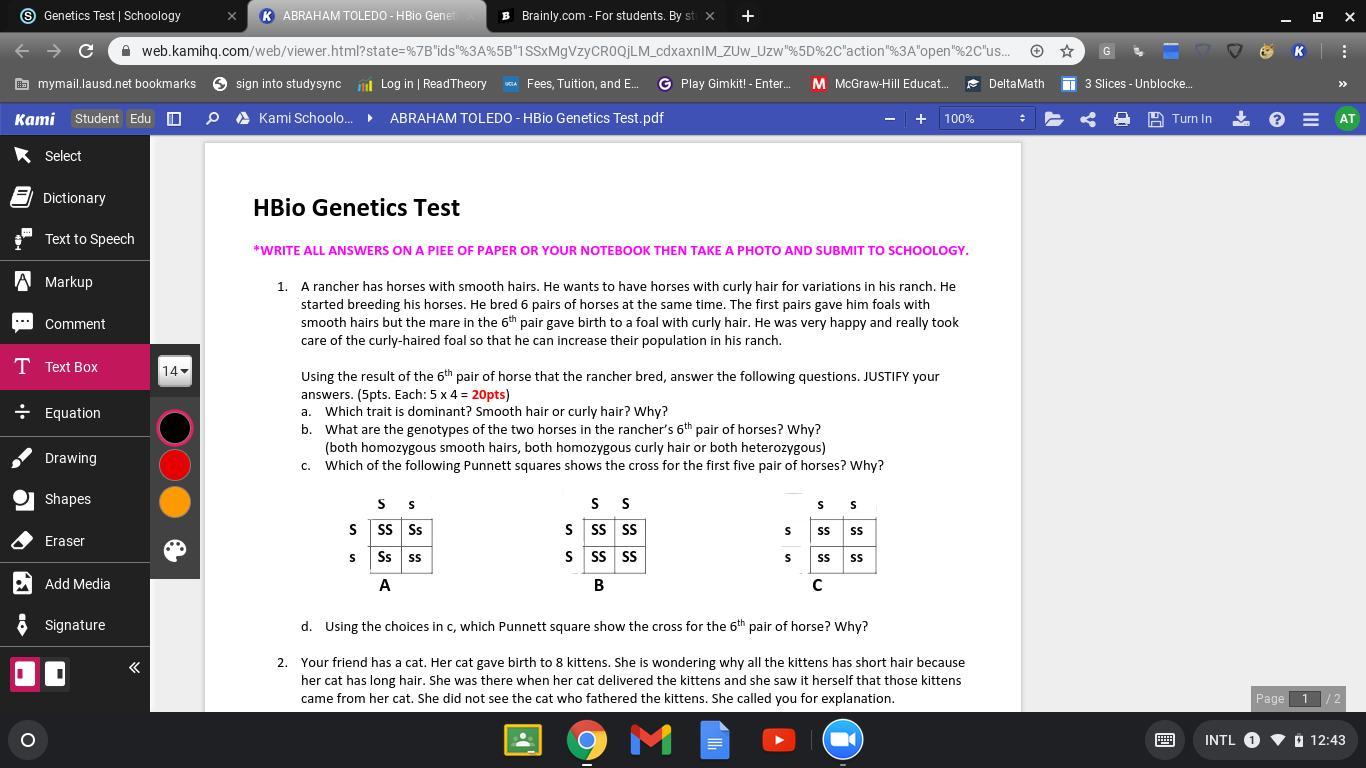Open file folder icon in Kami toolbar
The image size is (1366, 768).
1053,119
